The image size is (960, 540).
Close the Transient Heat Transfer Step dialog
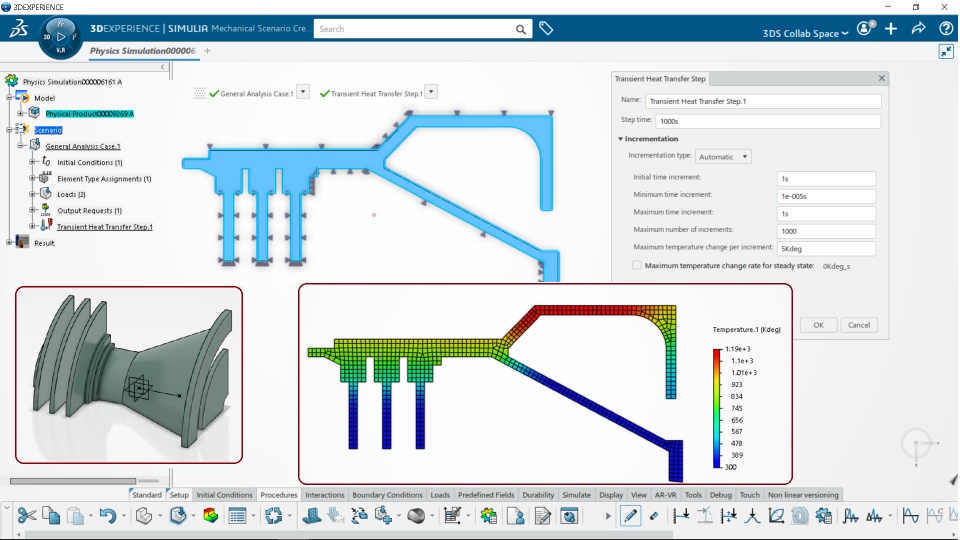click(882, 78)
